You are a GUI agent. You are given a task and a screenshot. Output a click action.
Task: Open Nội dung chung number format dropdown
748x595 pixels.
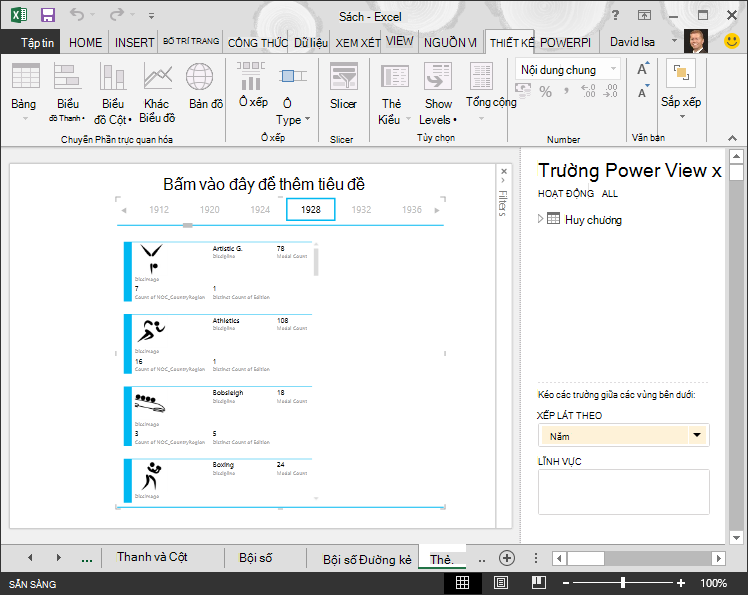(613, 69)
